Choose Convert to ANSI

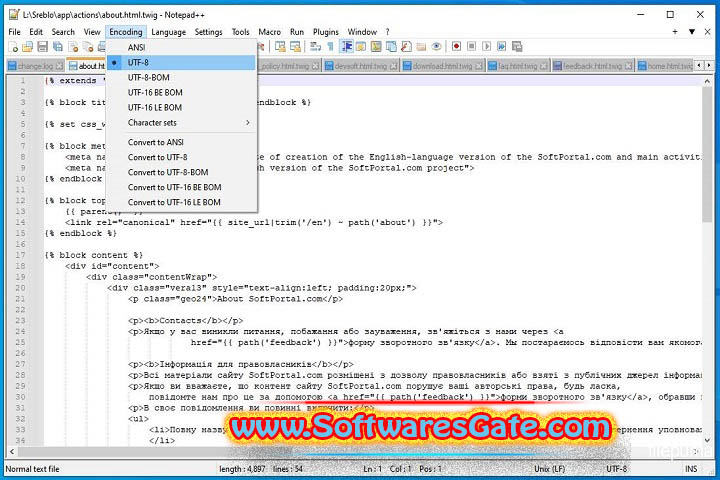point(181,142)
